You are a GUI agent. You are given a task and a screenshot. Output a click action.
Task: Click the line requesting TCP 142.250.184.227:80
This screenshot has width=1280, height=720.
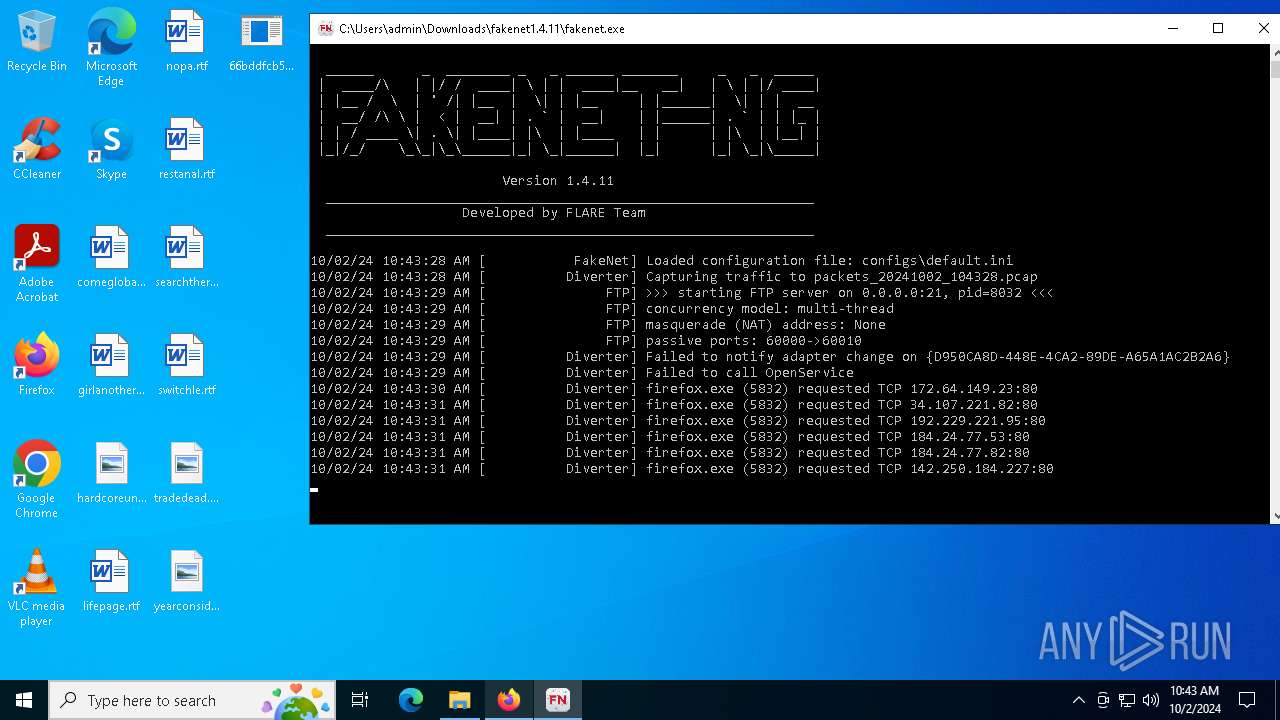click(x=682, y=469)
